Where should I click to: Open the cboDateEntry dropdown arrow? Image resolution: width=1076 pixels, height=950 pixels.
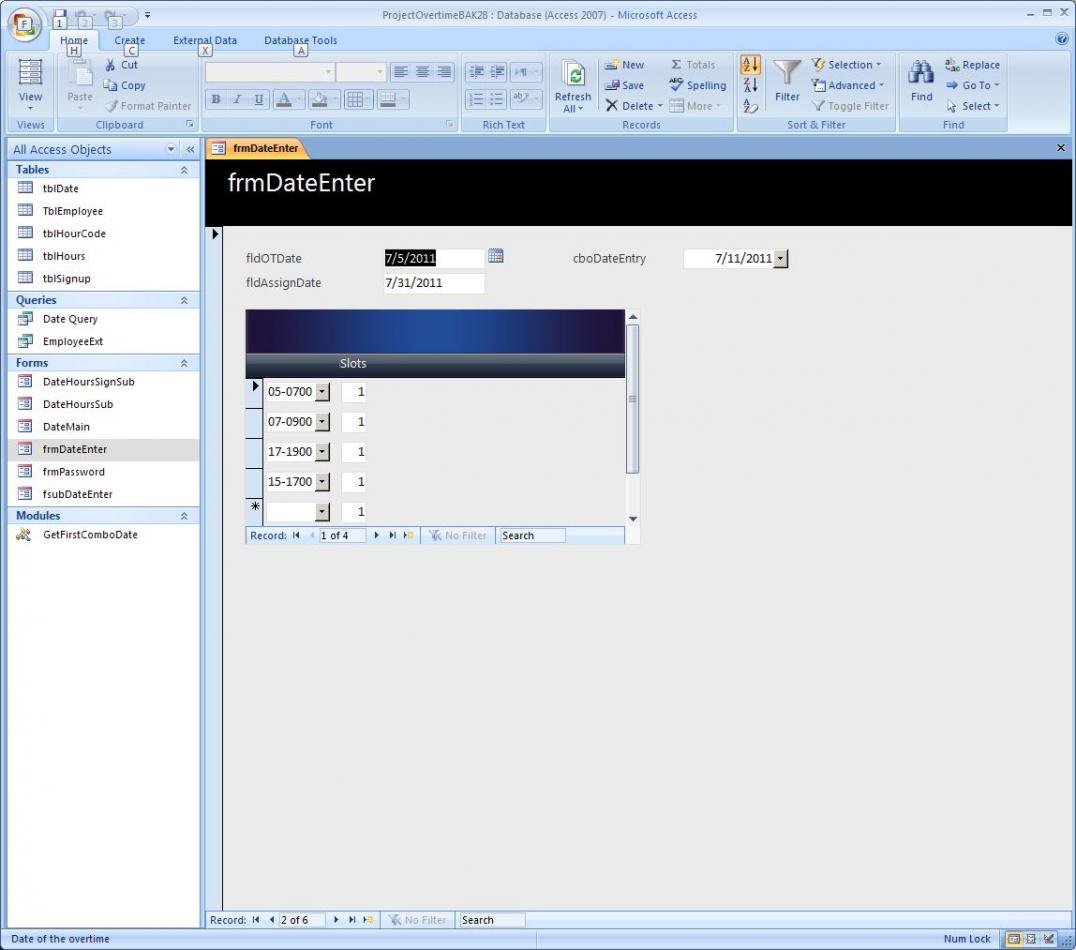tap(781, 259)
